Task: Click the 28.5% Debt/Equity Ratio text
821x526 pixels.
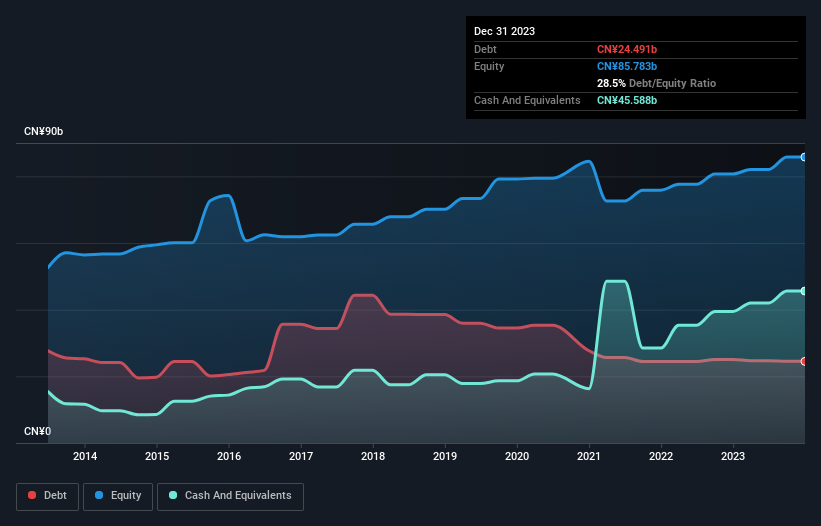Action: 656,83
